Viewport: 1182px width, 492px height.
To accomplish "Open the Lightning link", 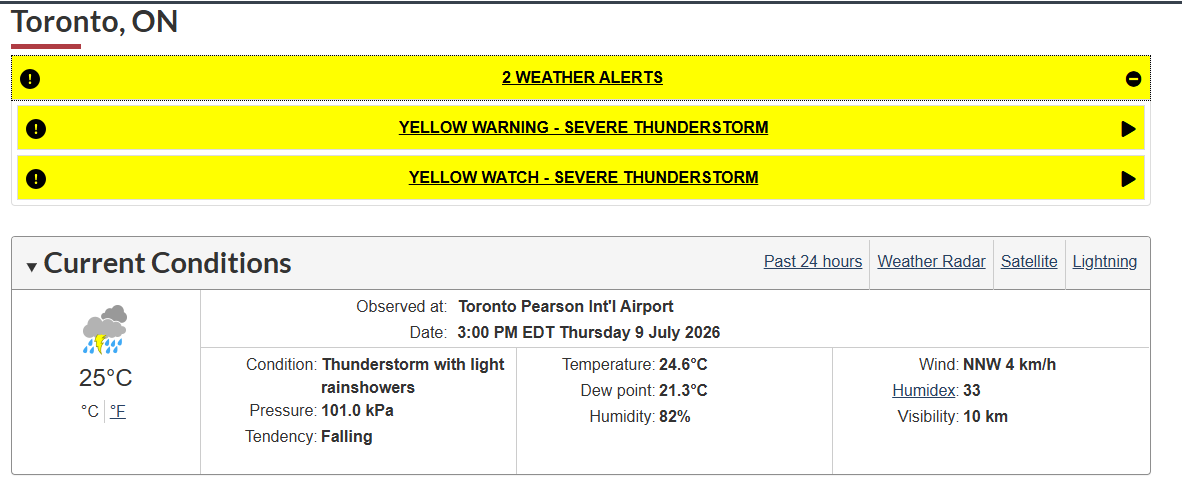I will pyautogui.click(x=1105, y=261).
